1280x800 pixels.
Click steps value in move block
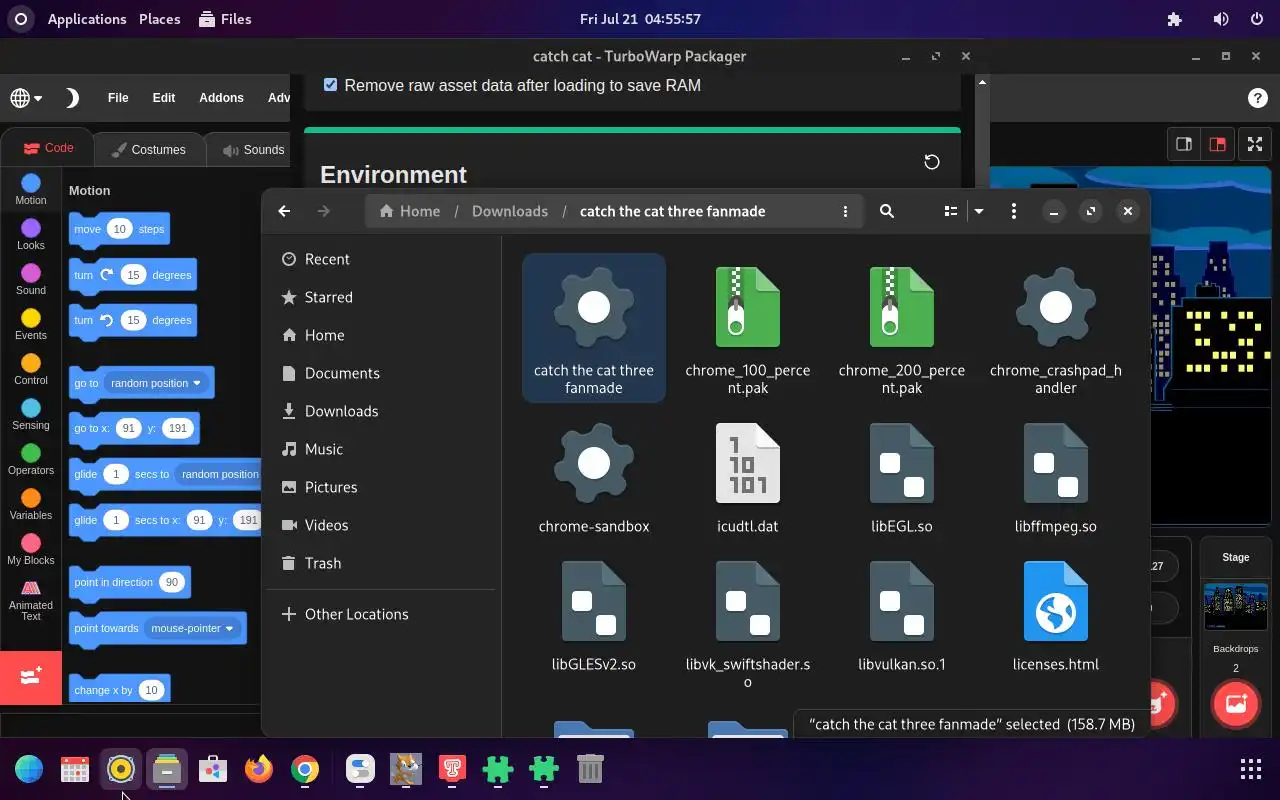pos(119,229)
